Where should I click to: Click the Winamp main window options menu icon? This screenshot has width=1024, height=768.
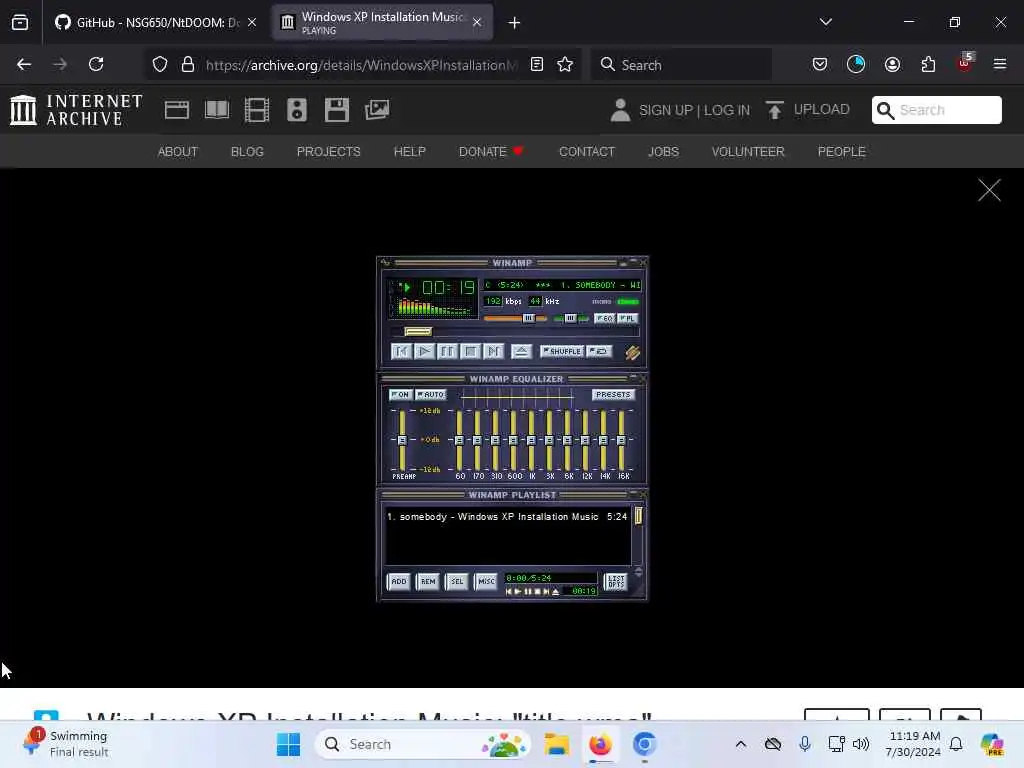(385, 263)
